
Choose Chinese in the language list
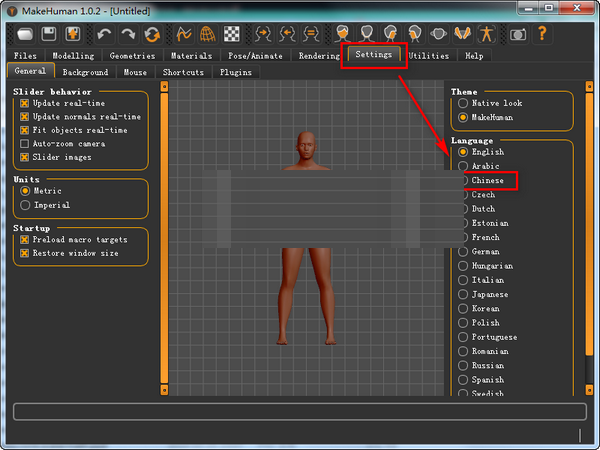tap(488, 180)
